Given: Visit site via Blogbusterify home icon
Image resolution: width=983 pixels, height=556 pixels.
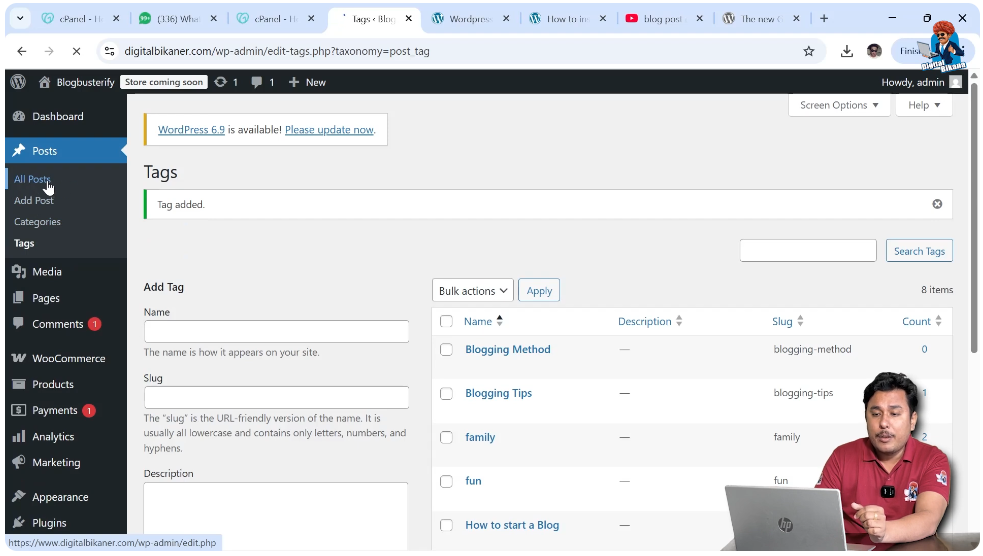Looking at the screenshot, I should (x=44, y=82).
